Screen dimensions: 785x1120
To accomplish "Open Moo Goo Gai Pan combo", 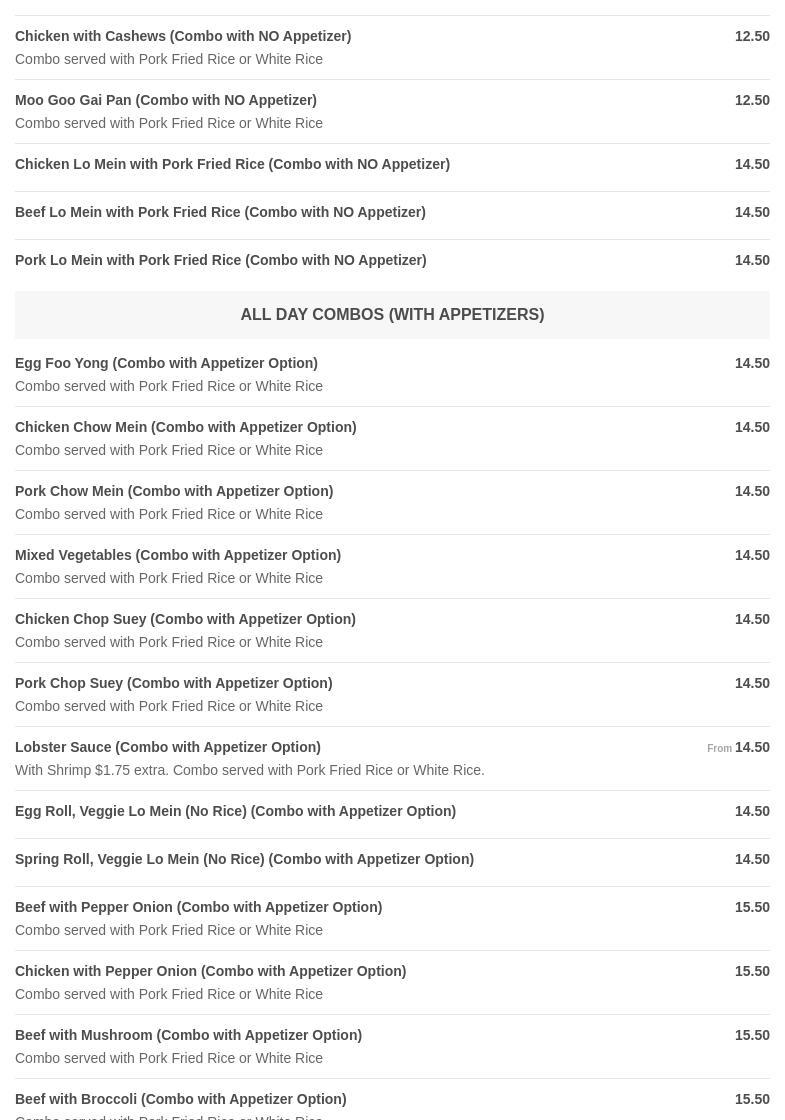I will 166,101.
